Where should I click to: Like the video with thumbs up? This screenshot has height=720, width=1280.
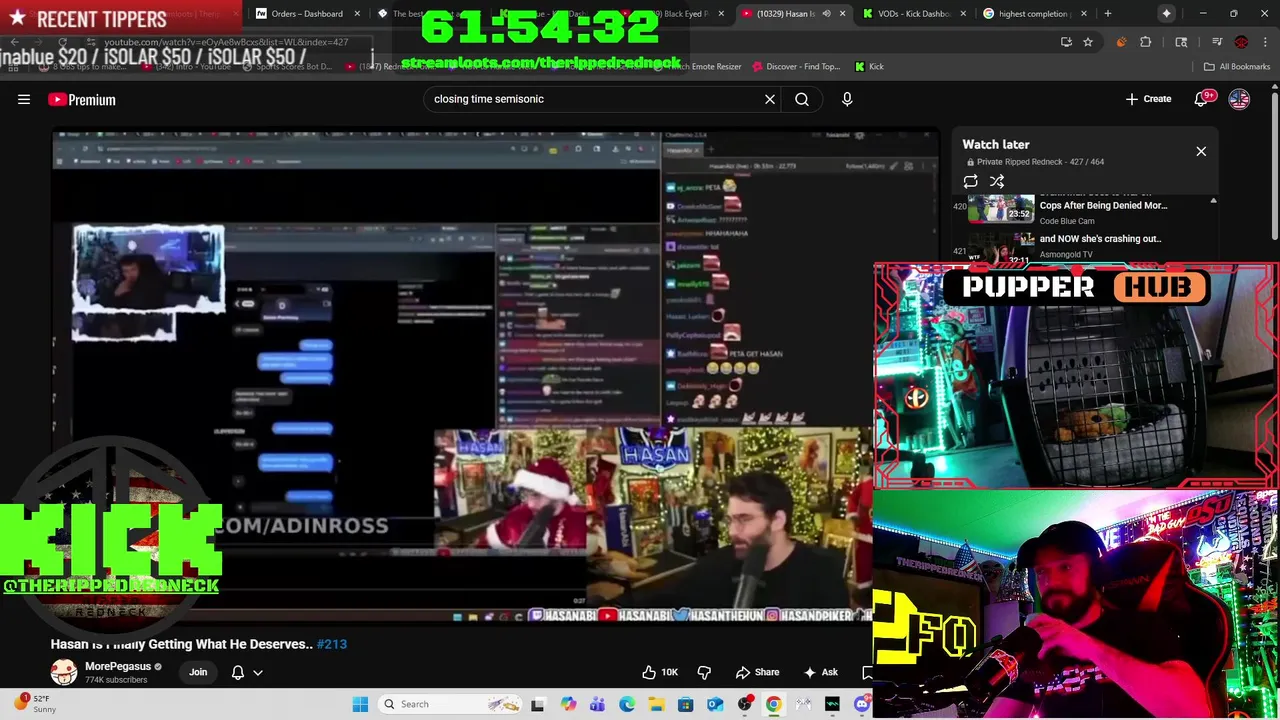pyautogui.click(x=660, y=672)
